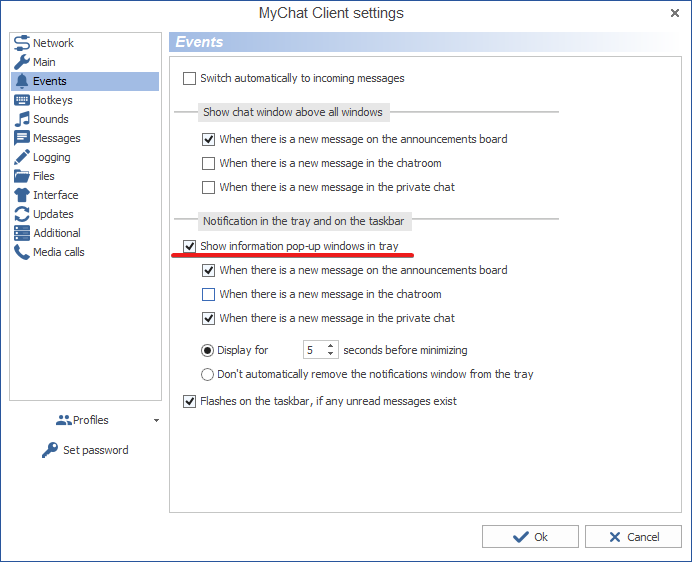Click the Media calls phone icon
The height and width of the screenshot is (562, 692).
22,252
